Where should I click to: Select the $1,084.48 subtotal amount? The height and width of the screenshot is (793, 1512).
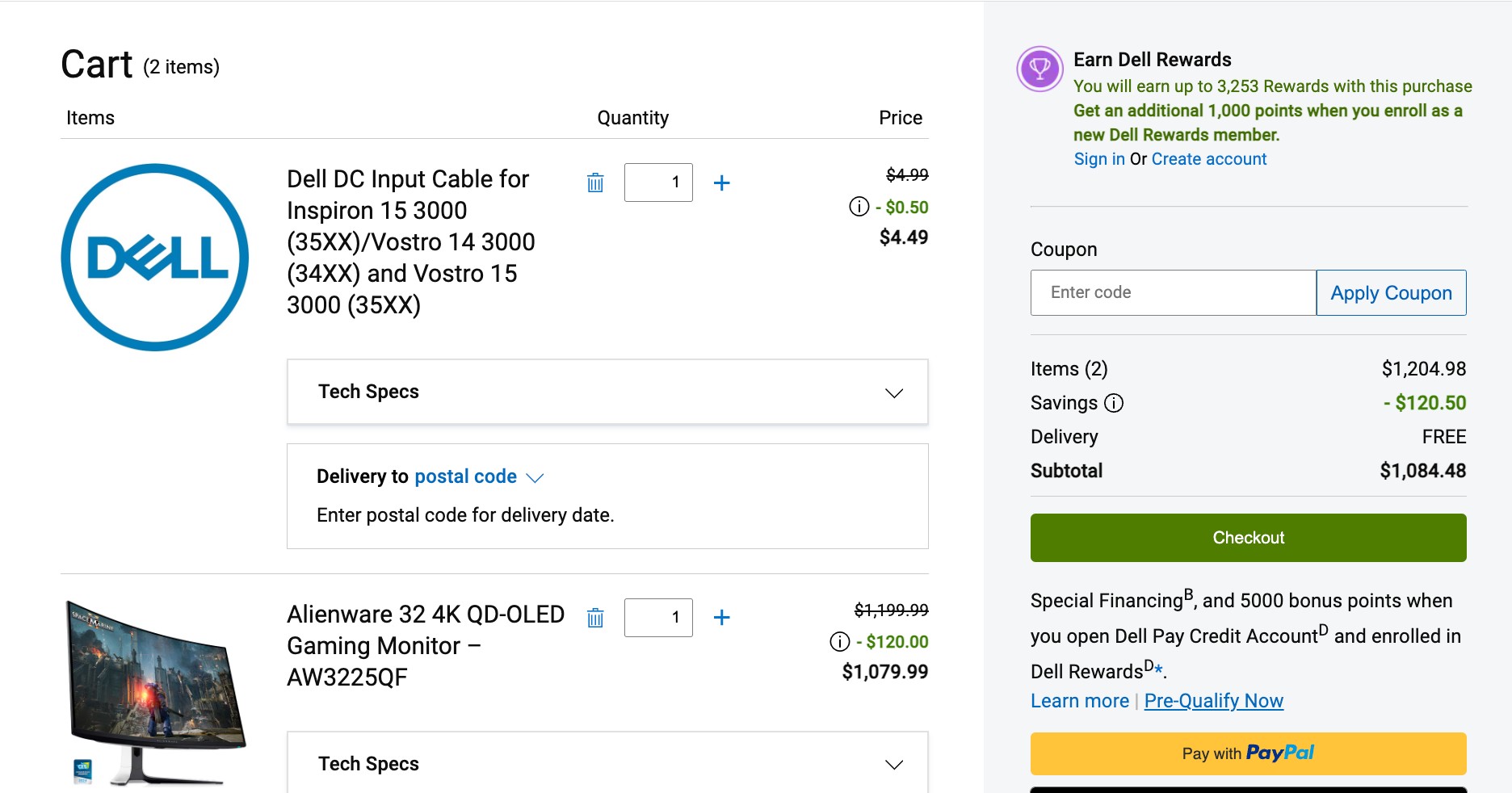(1422, 471)
